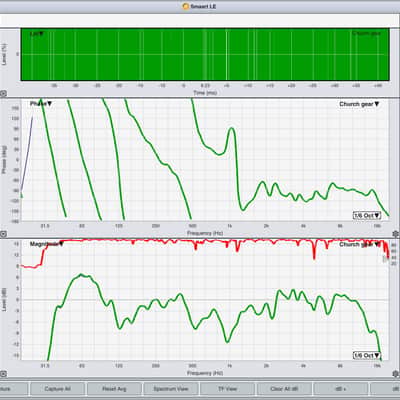Switch to TF View
The width and height of the screenshot is (400, 400).
point(227,389)
